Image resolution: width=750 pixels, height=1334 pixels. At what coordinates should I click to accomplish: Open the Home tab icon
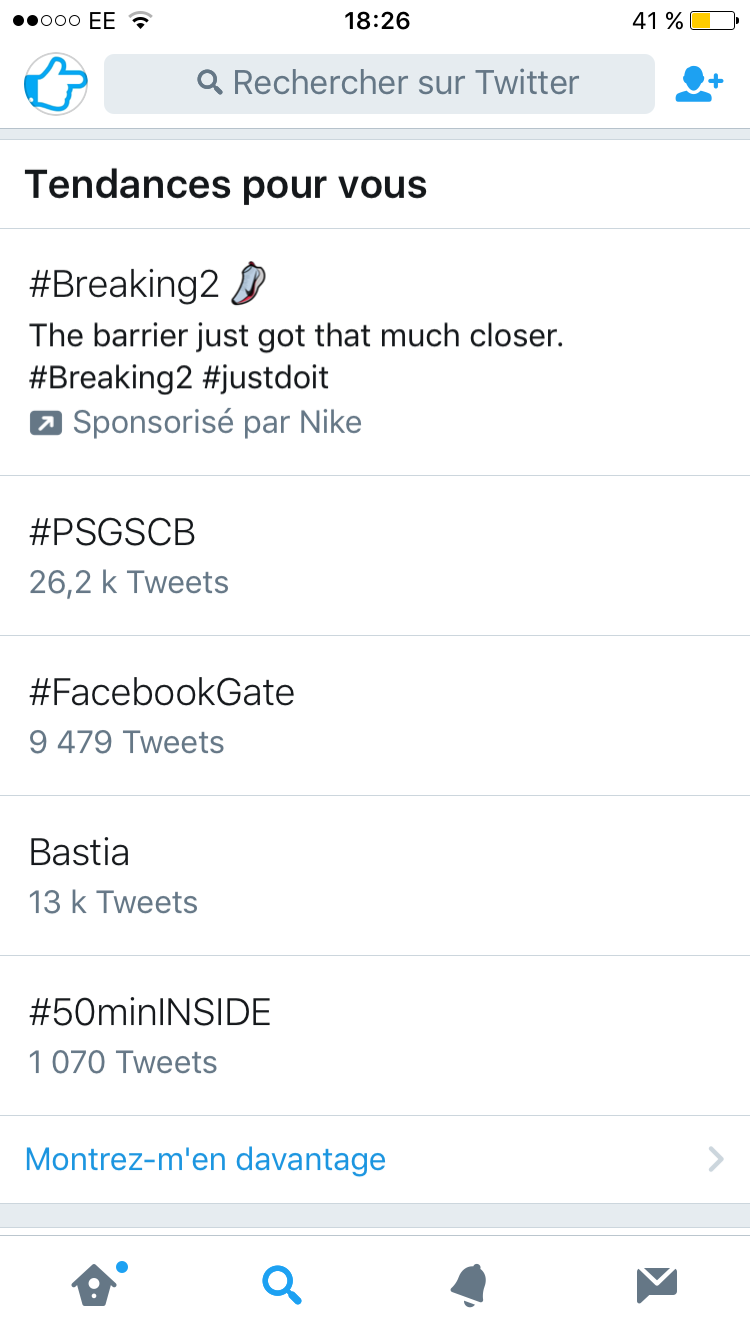coord(94,1283)
